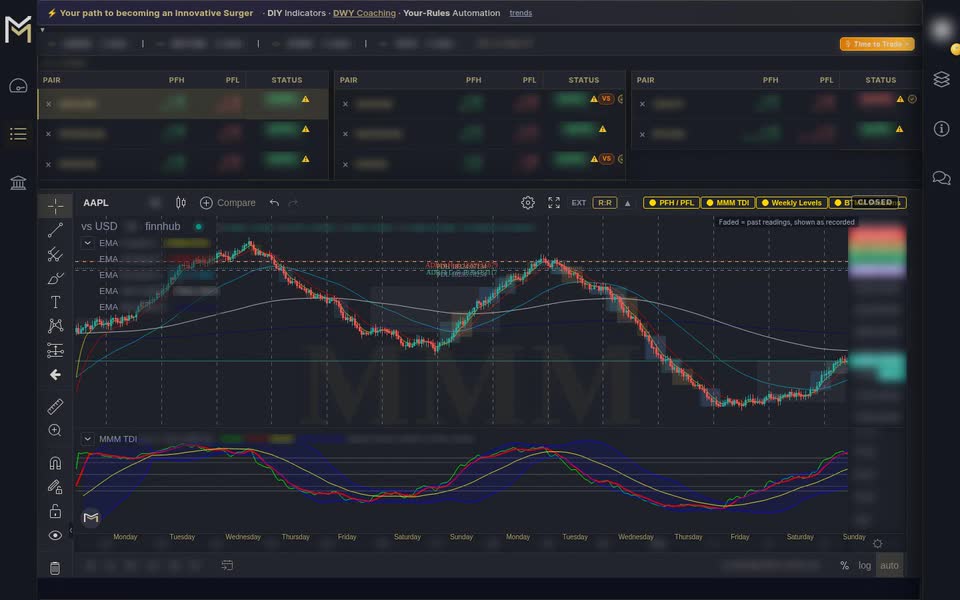The image size is (960, 600).
Task: Open the bank building icon in sidebar
Action: [18, 182]
